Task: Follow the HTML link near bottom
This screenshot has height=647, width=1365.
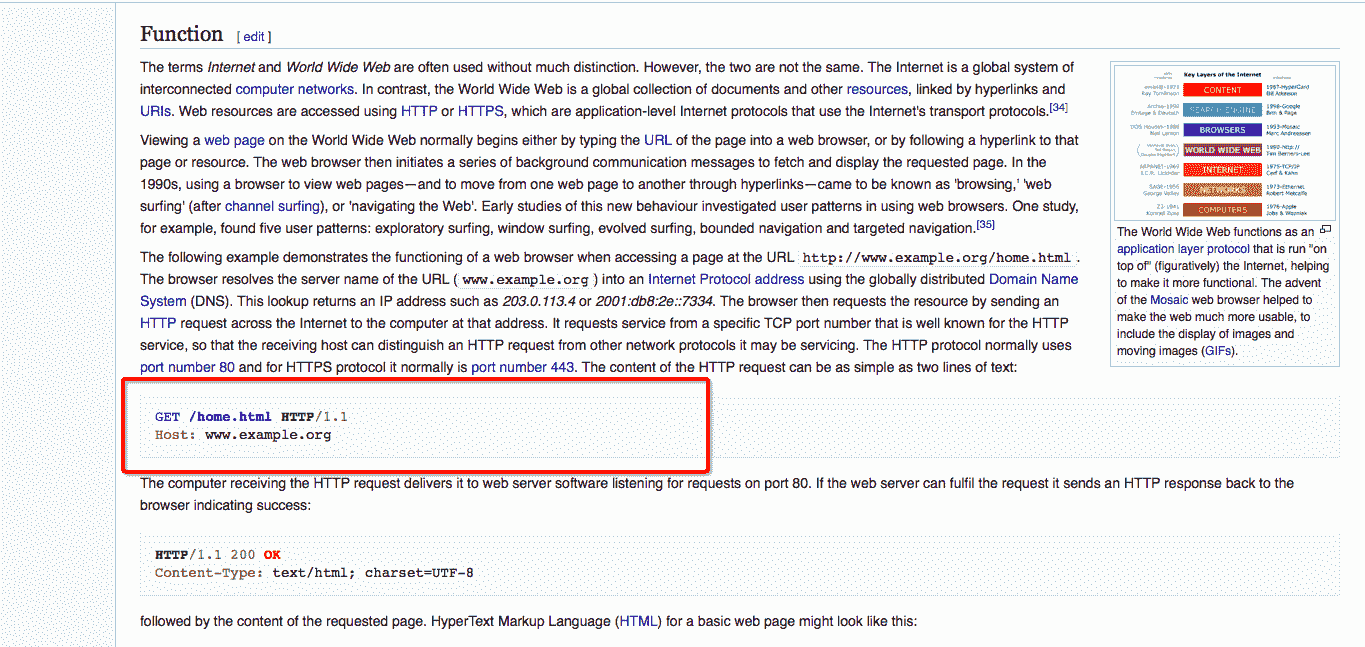Action: pos(638,621)
